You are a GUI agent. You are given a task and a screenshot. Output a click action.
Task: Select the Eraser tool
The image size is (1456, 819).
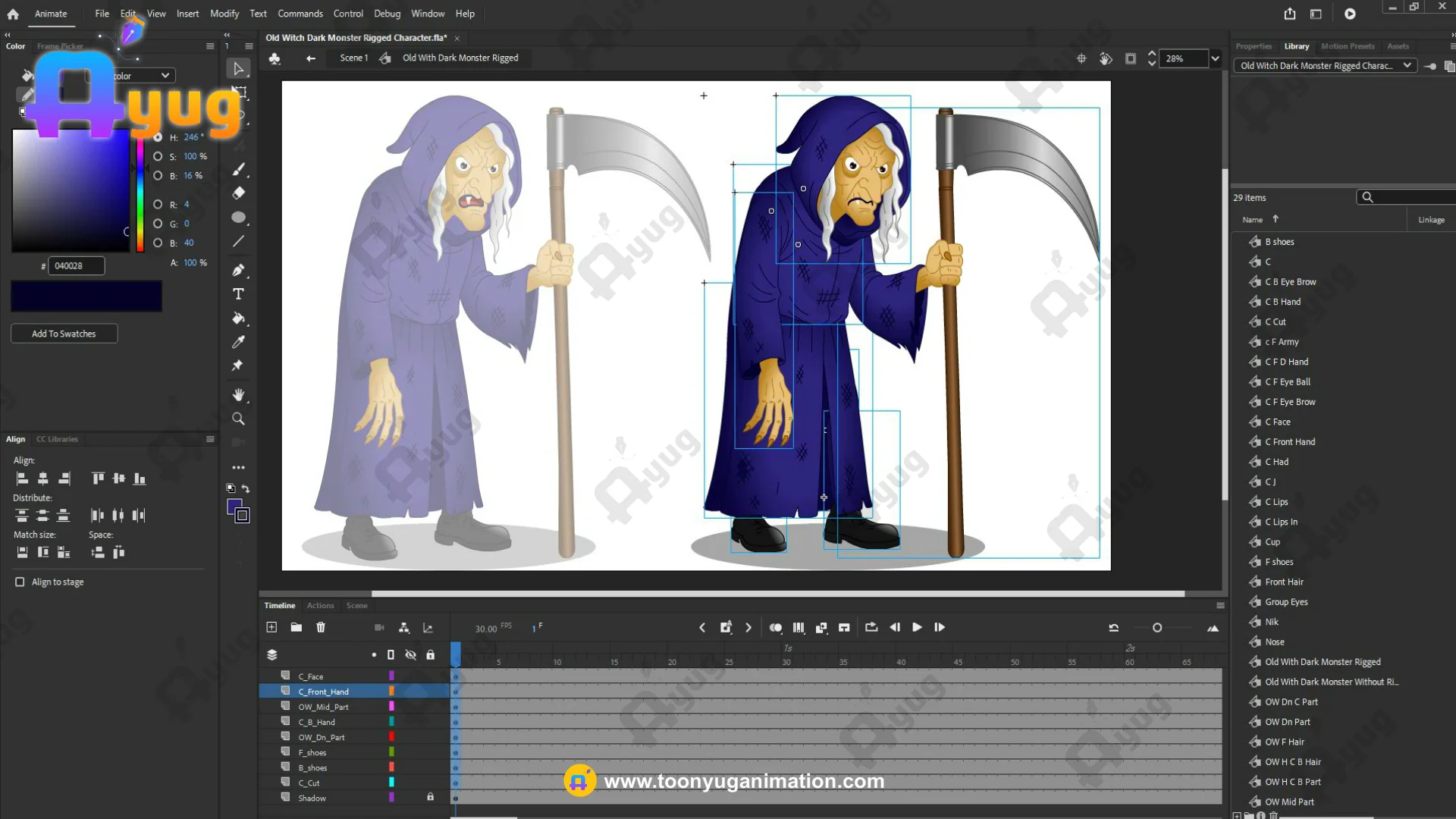click(x=238, y=193)
